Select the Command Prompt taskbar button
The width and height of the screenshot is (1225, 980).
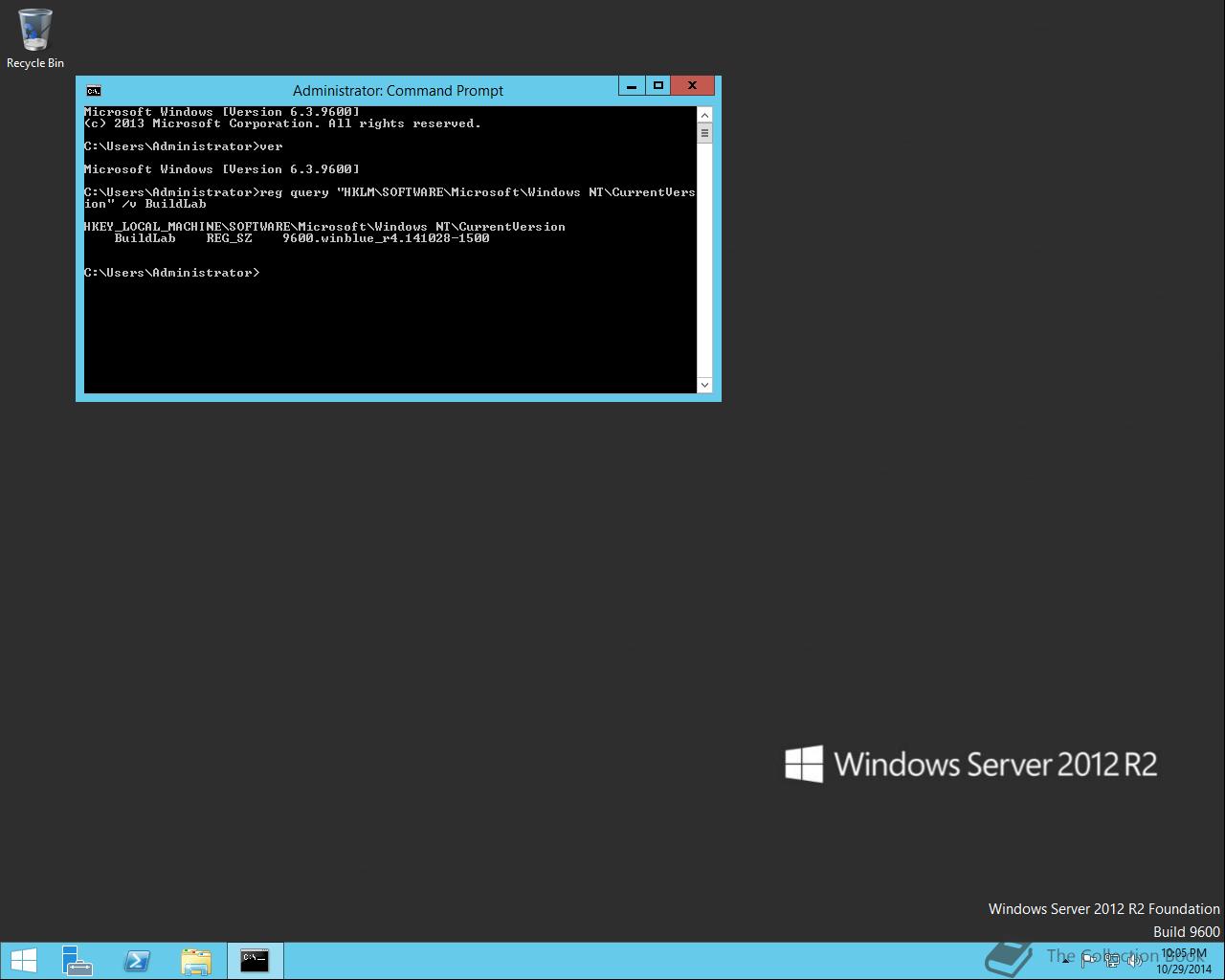click(255, 961)
